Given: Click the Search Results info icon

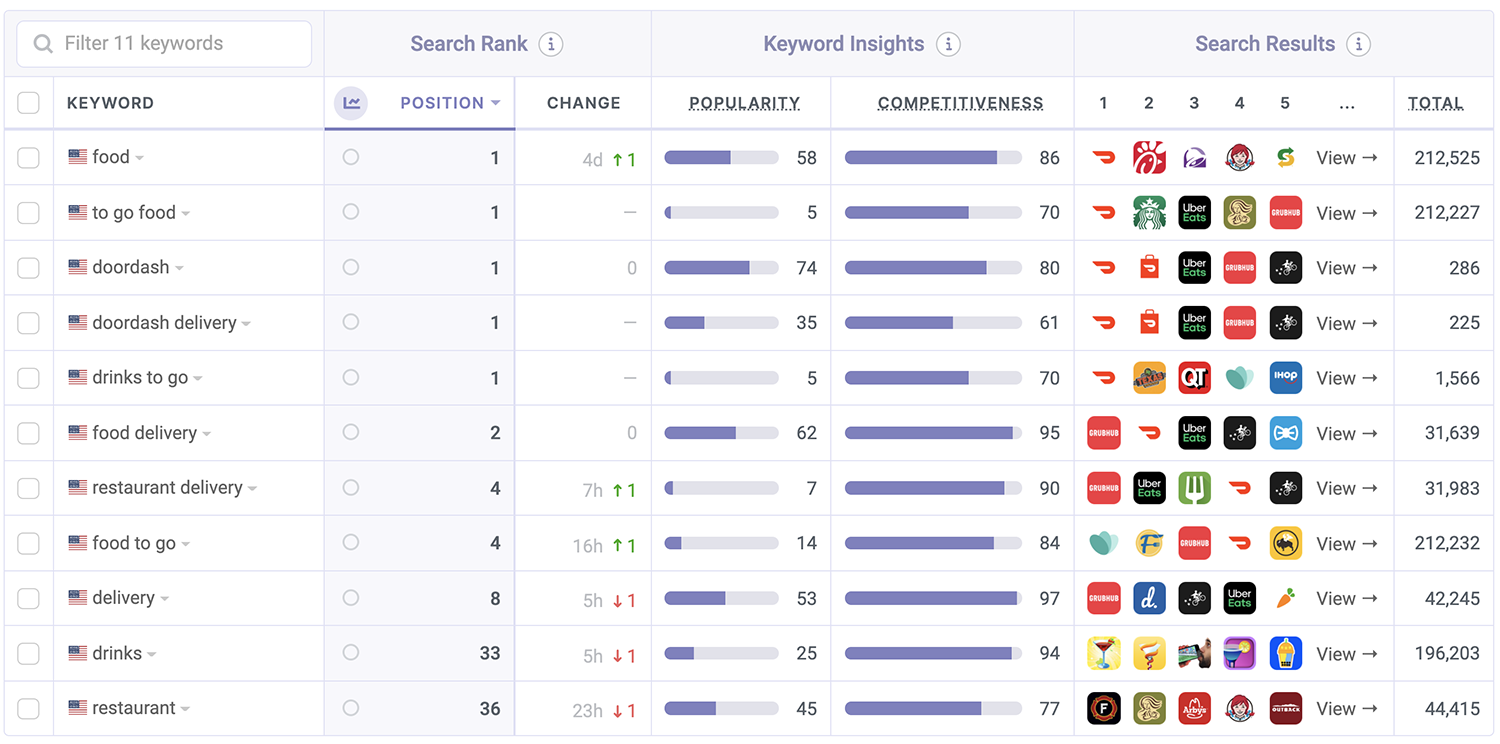Looking at the screenshot, I should [x=1357, y=44].
